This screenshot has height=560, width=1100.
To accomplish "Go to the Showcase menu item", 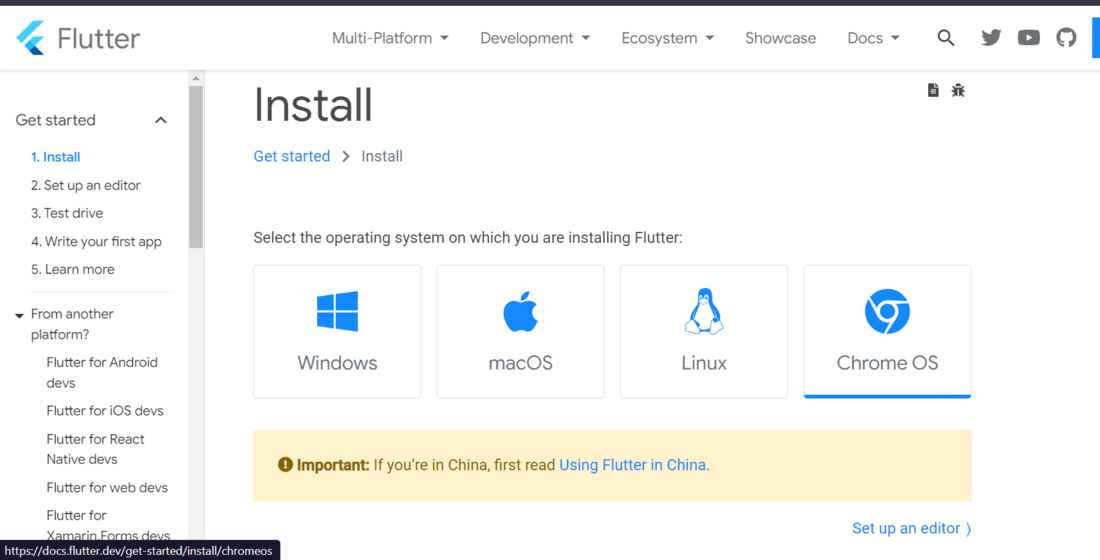I will pos(780,38).
